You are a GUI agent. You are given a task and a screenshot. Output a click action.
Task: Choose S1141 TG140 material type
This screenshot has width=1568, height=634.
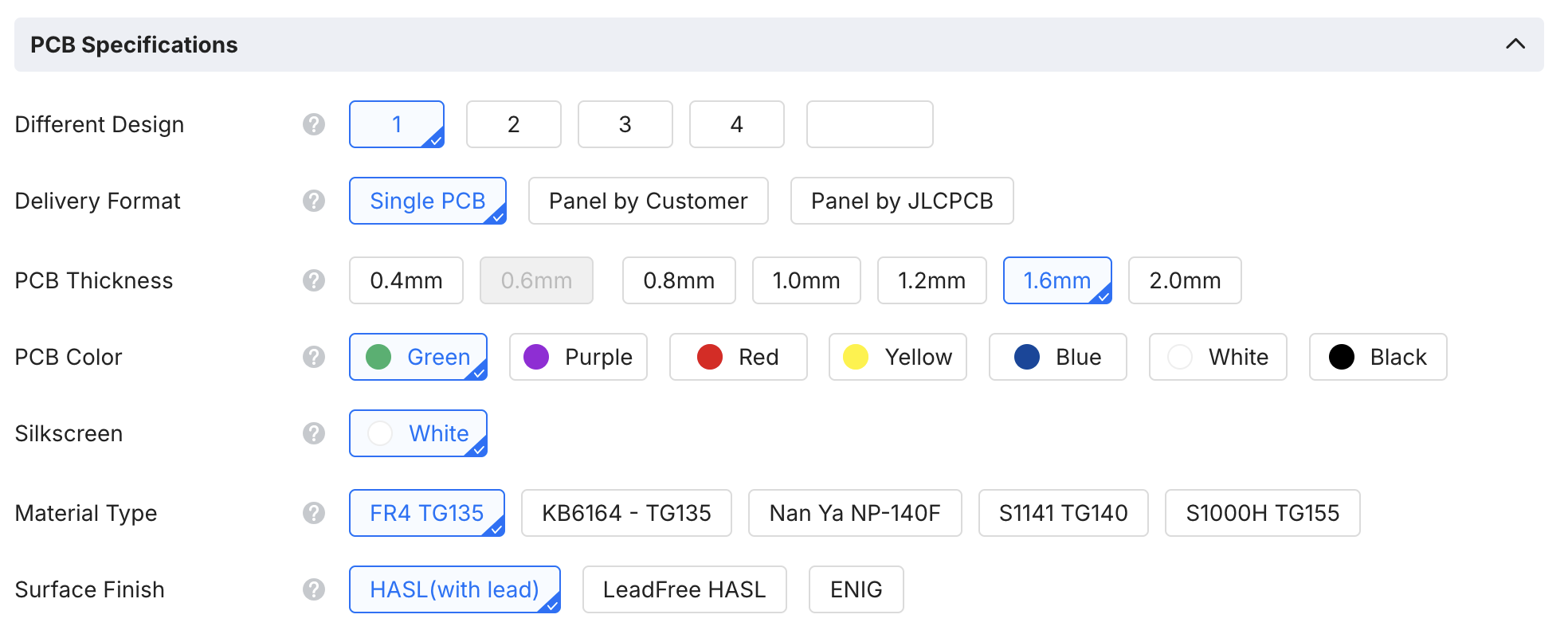click(1064, 513)
